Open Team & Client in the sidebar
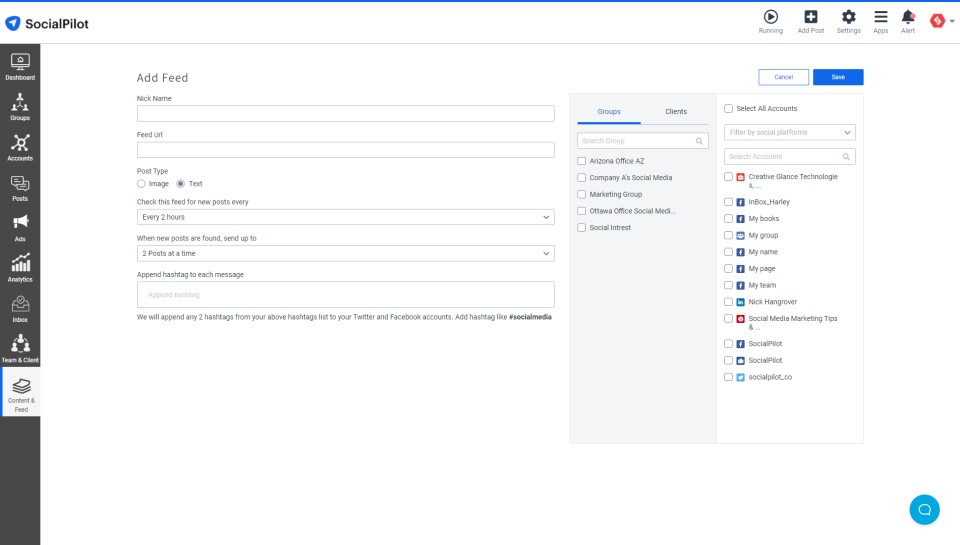The width and height of the screenshot is (960, 545). click(x=20, y=349)
